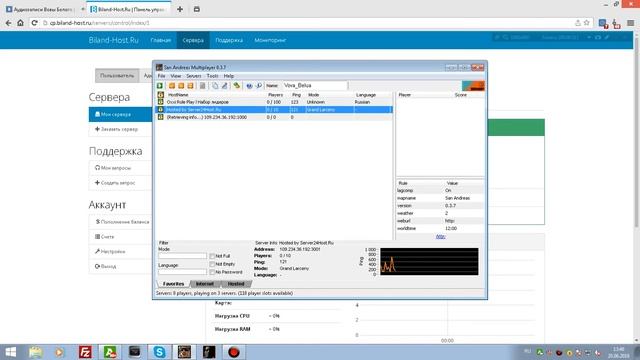Click the Пользователь tab on the webpage
640x360 pixels.
117,76
